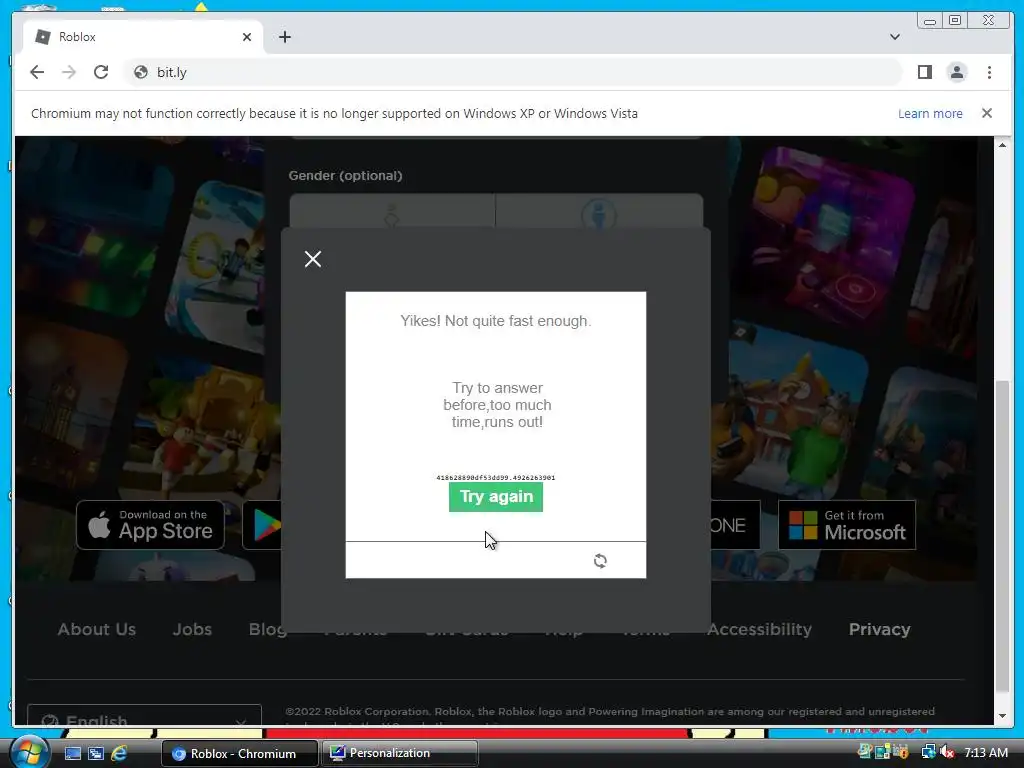
Task: Click the network tray icon
Action: point(928,752)
